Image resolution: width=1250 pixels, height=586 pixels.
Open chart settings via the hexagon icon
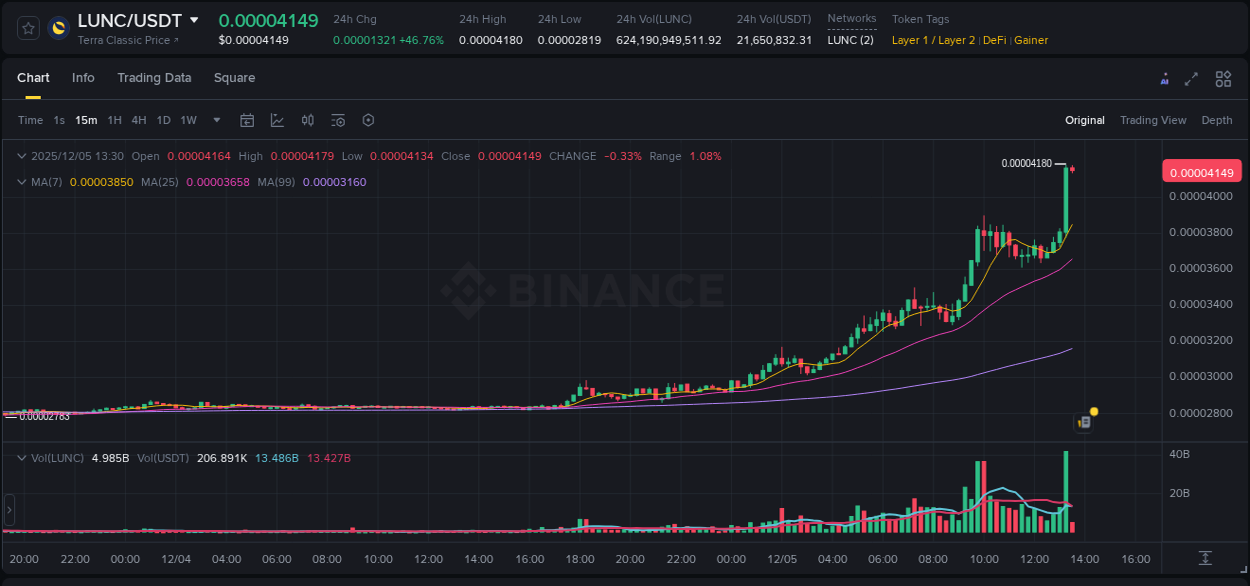[x=368, y=120]
